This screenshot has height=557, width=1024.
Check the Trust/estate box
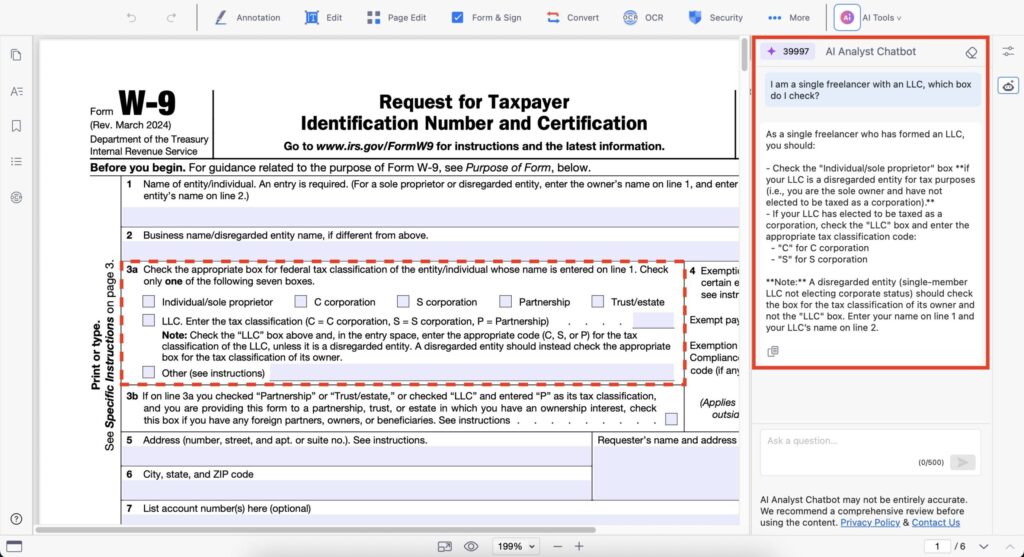pyautogui.click(x=598, y=301)
